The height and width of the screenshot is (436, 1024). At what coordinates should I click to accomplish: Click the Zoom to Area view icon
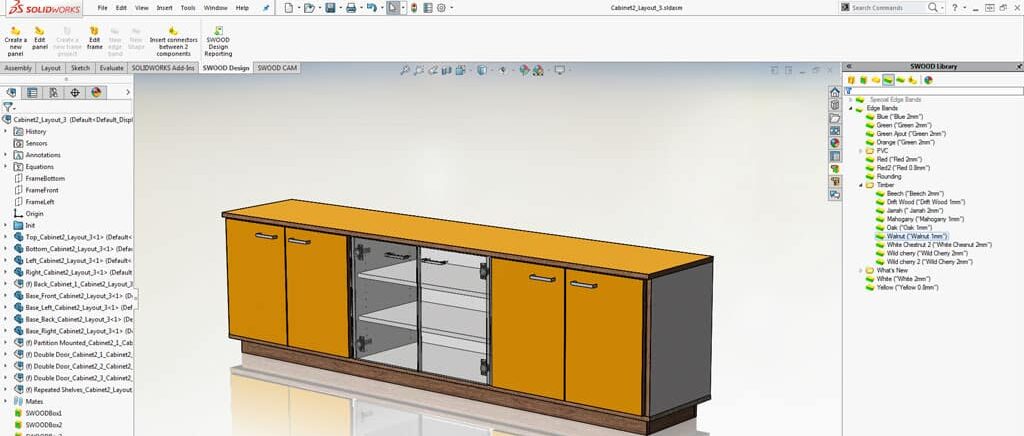(419, 70)
